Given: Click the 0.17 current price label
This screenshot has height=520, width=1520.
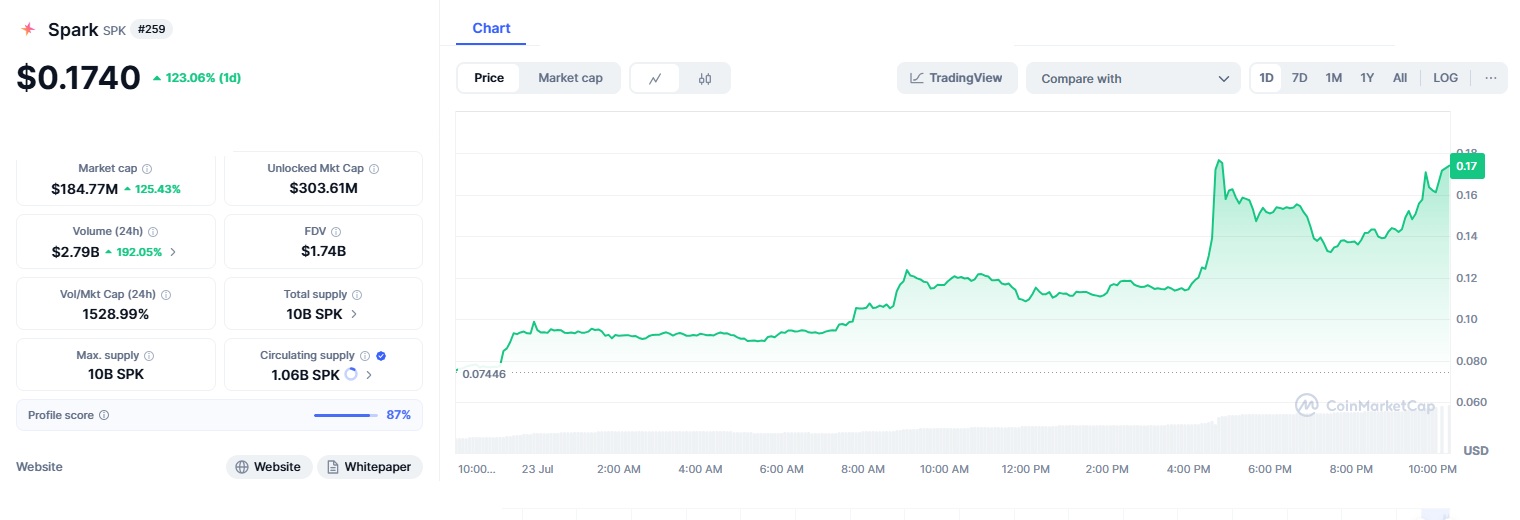Looking at the screenshot, I should 1467,166.
